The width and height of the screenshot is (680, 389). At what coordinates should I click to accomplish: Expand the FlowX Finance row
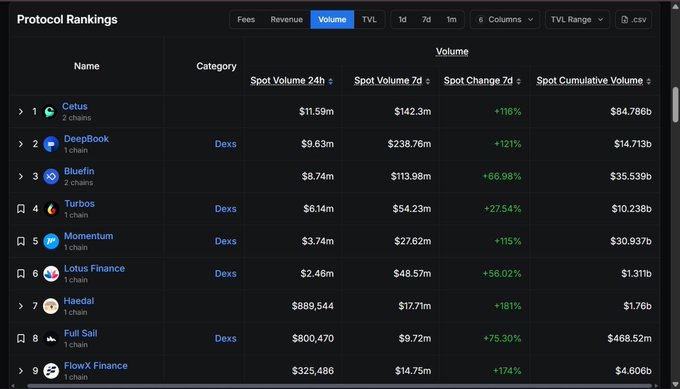20,371
